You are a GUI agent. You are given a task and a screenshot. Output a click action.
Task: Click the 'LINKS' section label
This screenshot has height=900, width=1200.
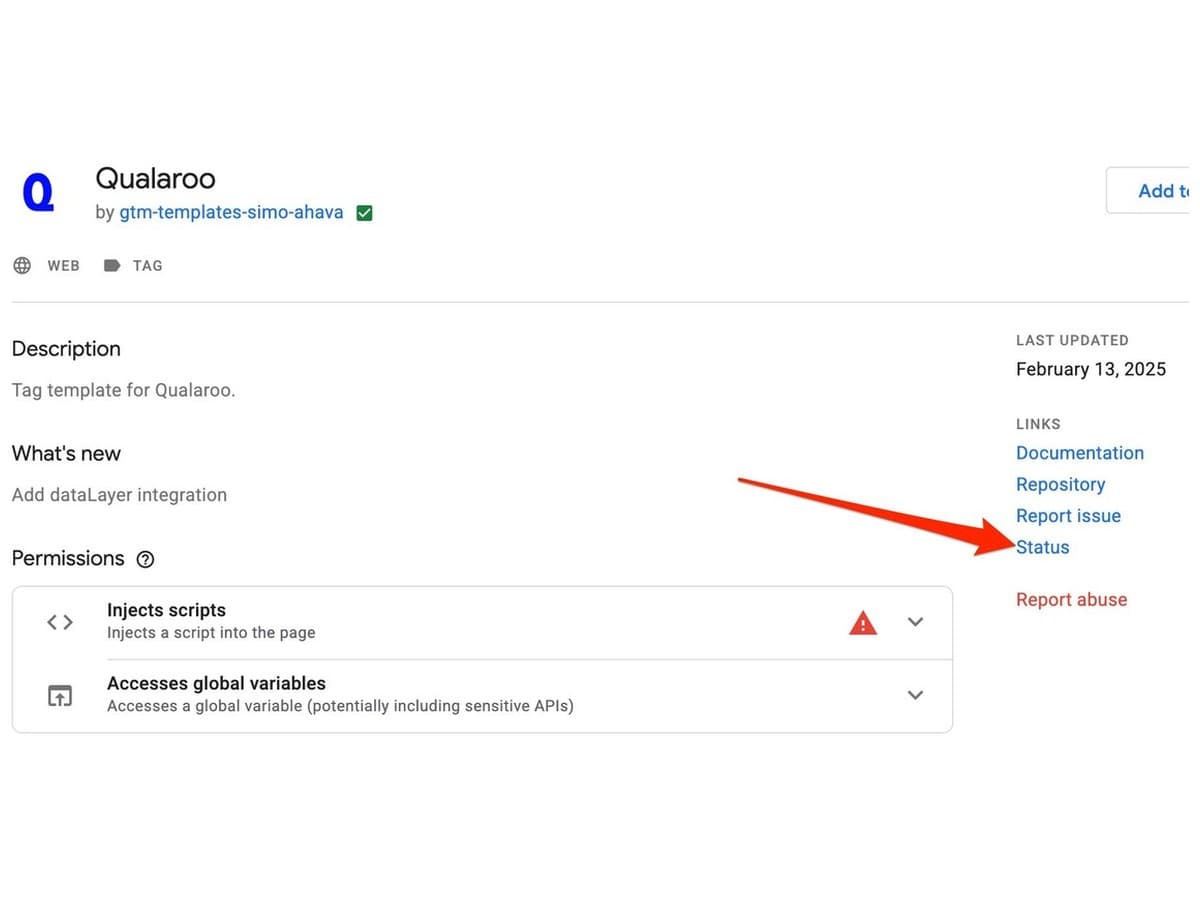[x=1038, y=424]
